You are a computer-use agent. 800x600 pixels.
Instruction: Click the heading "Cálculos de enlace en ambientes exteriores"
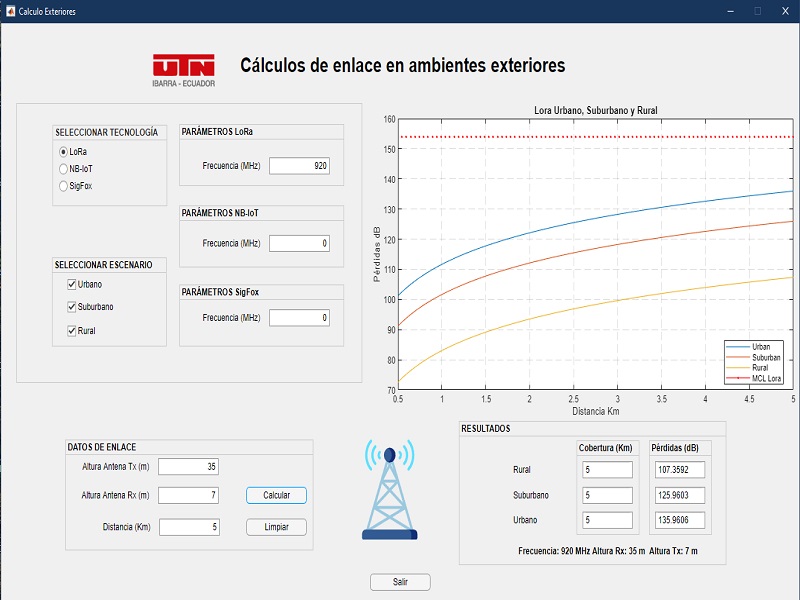[403, 65]
